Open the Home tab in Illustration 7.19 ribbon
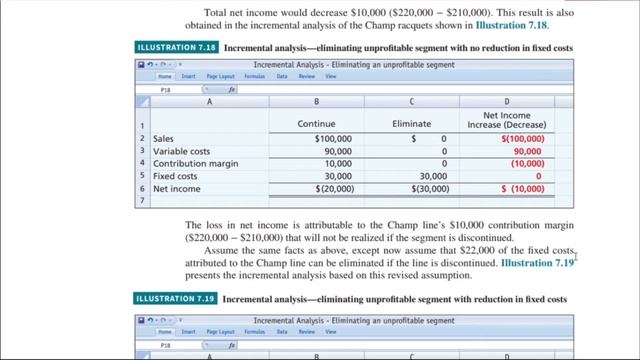The image size is (640, 360). (x=165, y=332)
